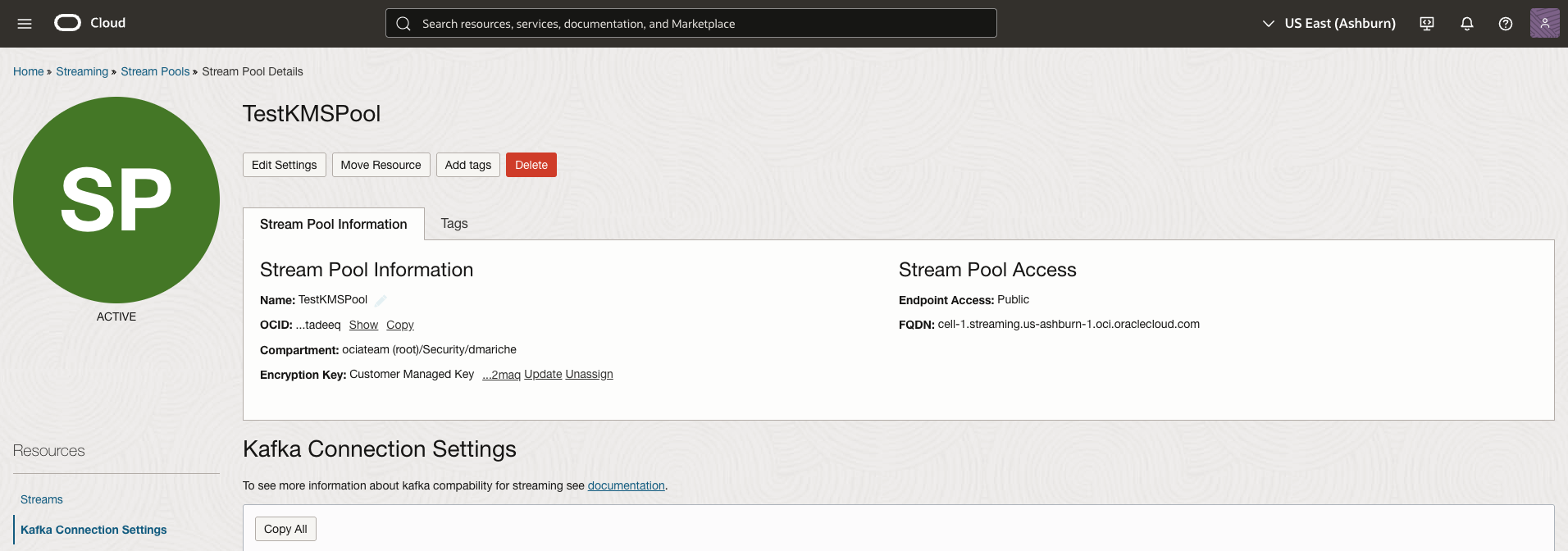Screen dimensions: 1568x551
Task: Click the pencil icon next to TestKMSPool name
Action: click(x=381, y=300)
